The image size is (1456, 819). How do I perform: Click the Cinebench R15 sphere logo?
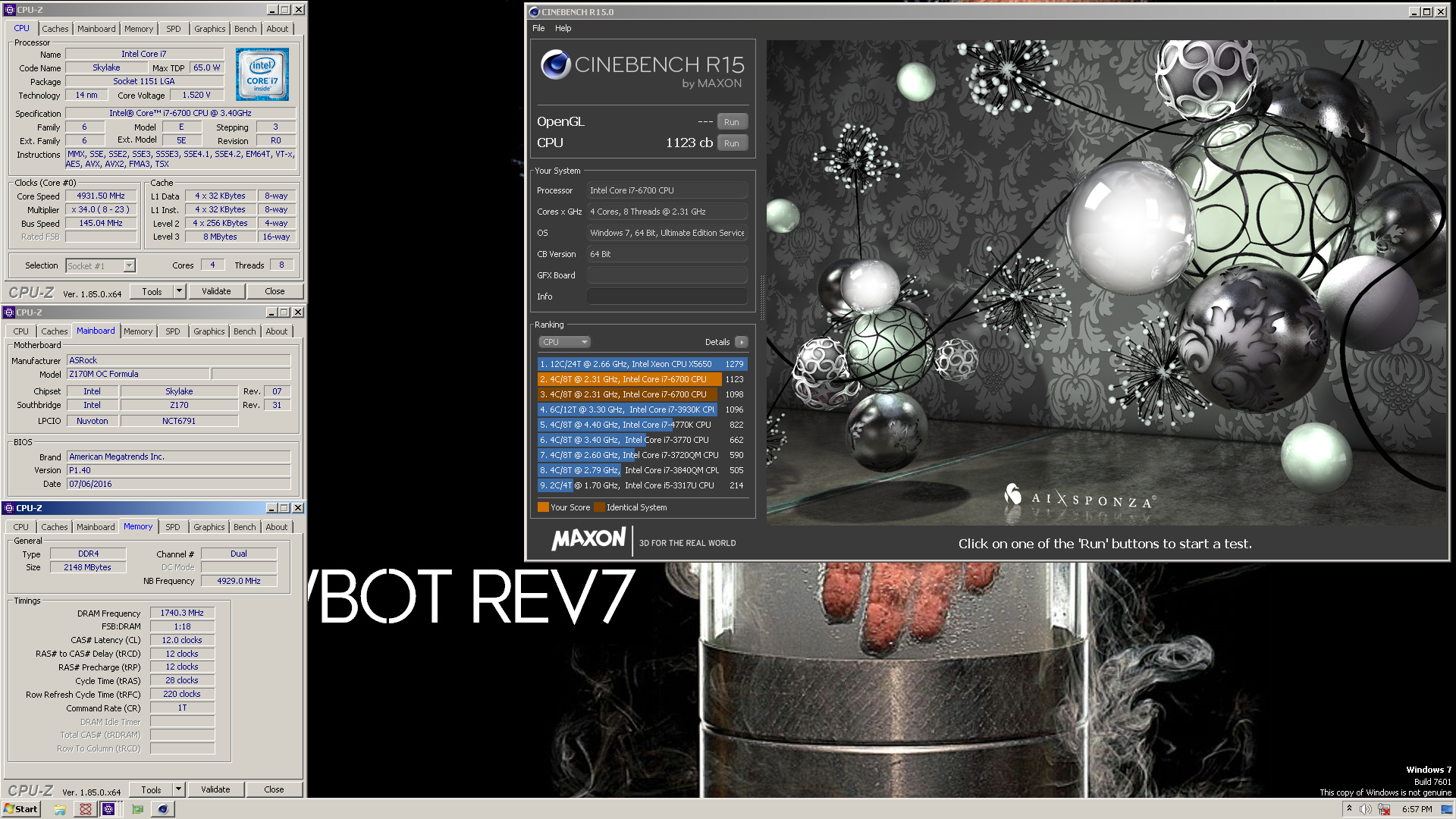(x=556, y=64)
